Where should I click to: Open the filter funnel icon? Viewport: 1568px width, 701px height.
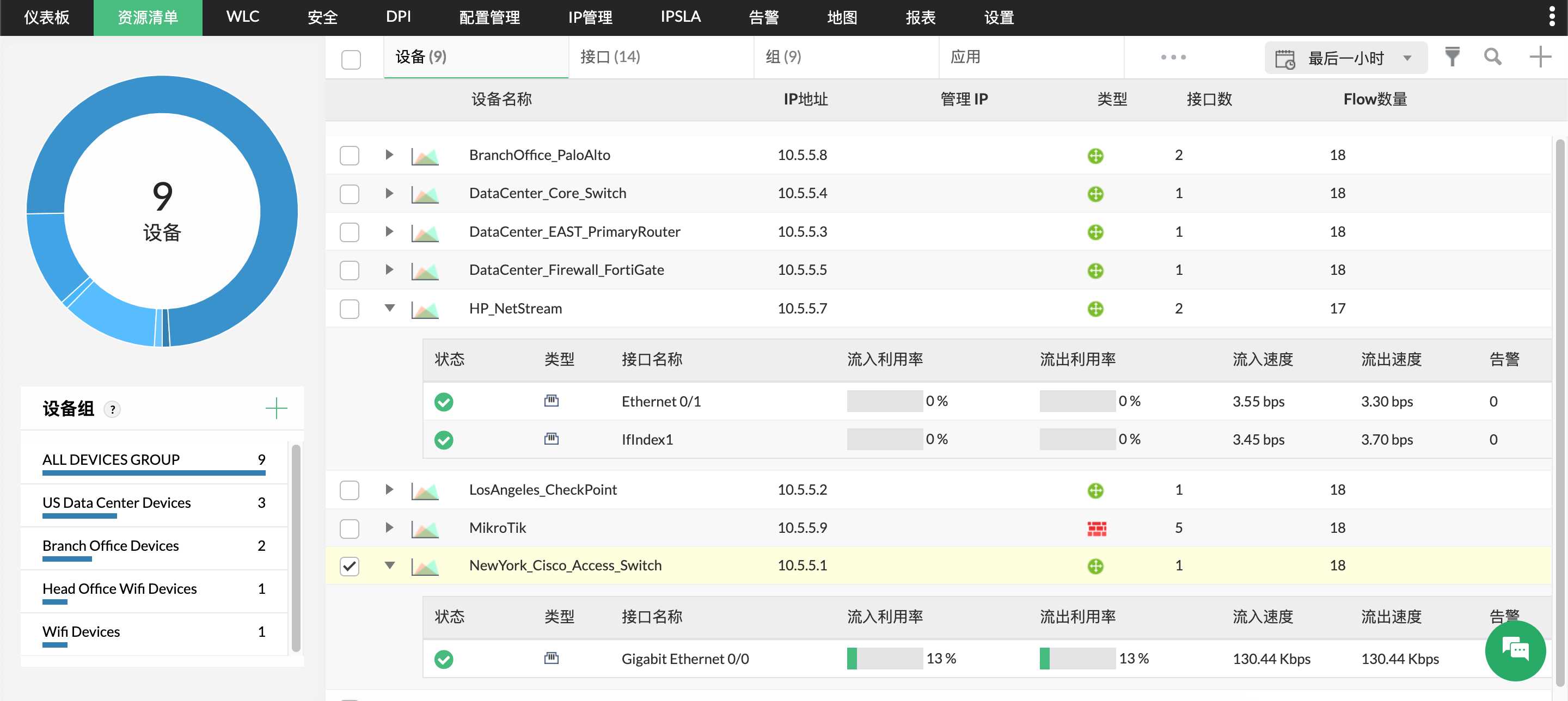click(1453, 57)
